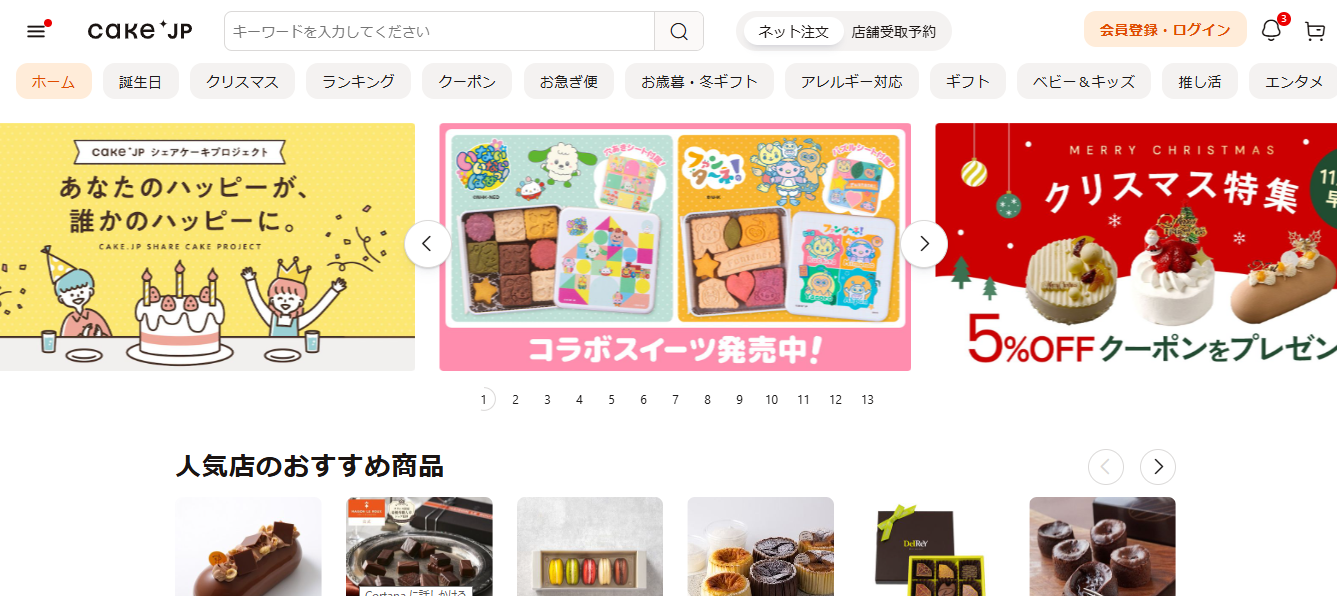Jump to banner page 5
1337x596 pixels.
click(611, 400)
